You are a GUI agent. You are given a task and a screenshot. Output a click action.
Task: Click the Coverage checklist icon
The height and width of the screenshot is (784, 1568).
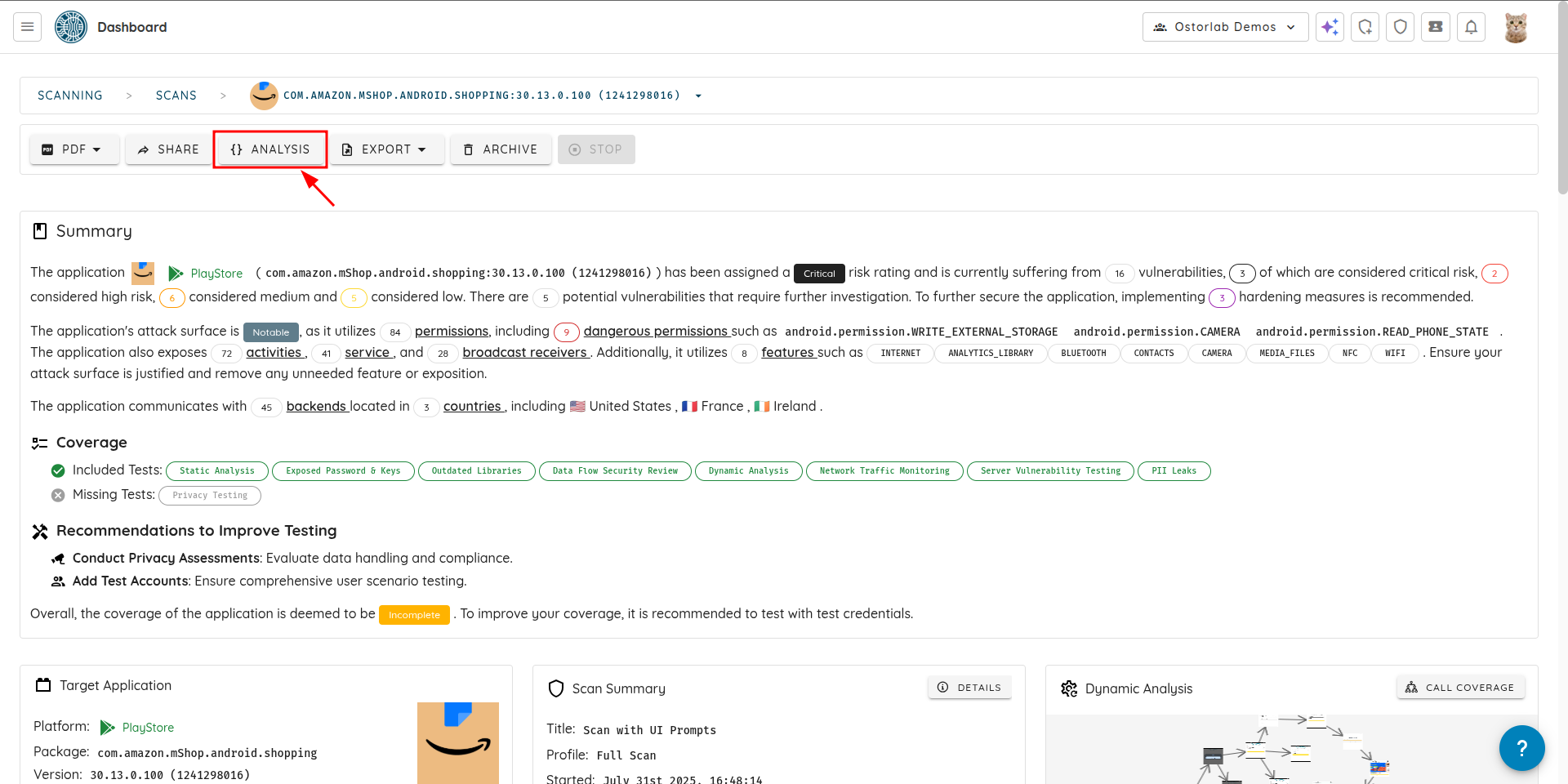[39, 443]
